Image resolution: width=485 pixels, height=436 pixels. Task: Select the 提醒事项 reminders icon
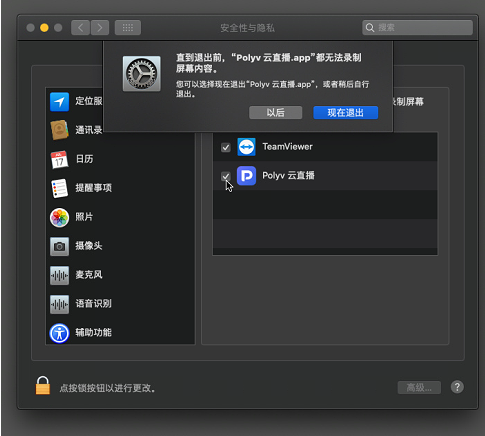(59, 188)
